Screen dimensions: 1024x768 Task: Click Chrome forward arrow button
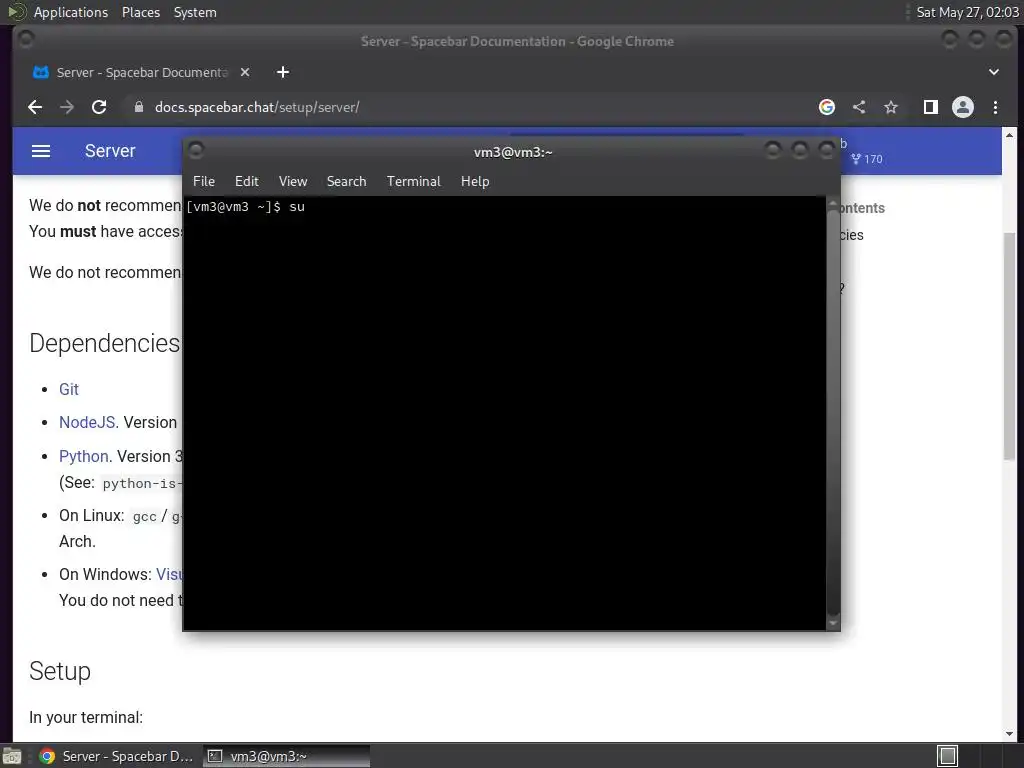coord(67,107)
